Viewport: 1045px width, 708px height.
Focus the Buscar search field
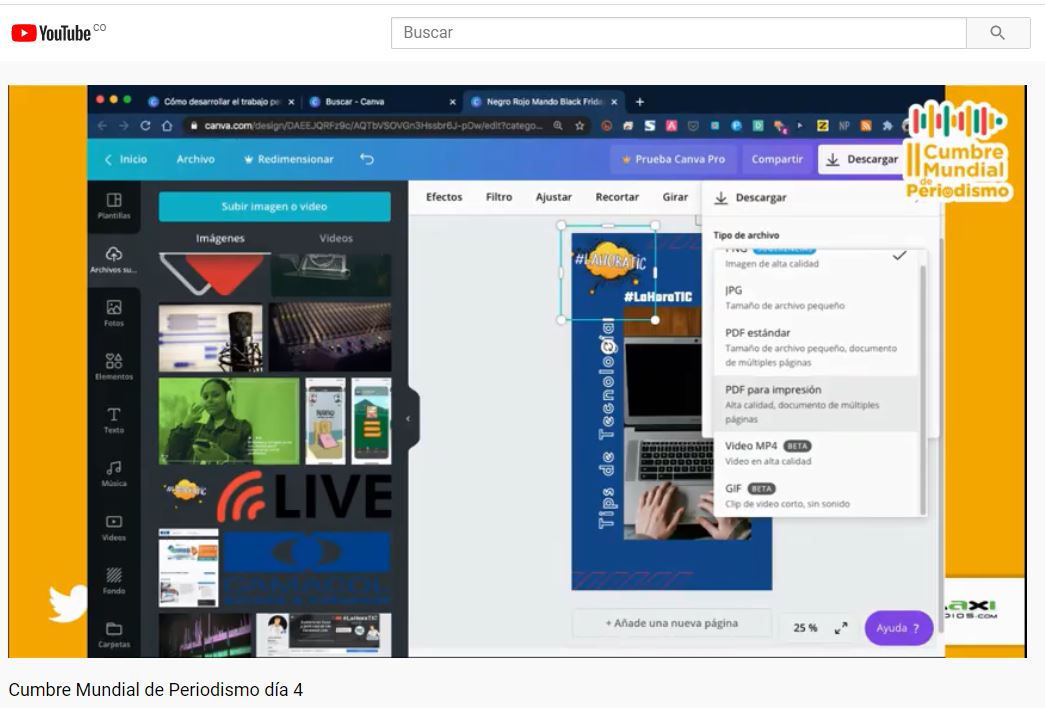[x=678, y=33]
